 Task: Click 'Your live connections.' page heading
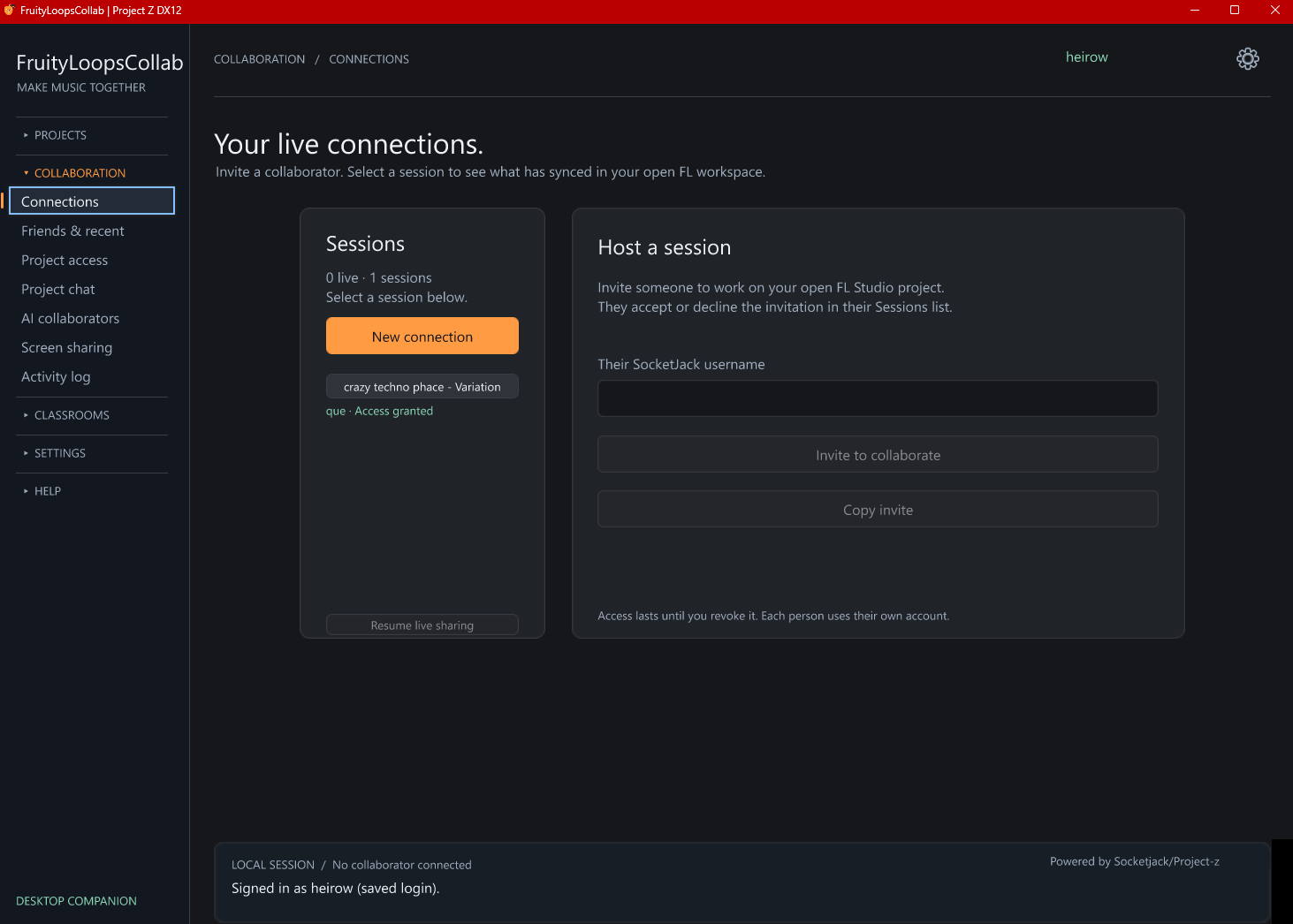(x=348, y=144)
